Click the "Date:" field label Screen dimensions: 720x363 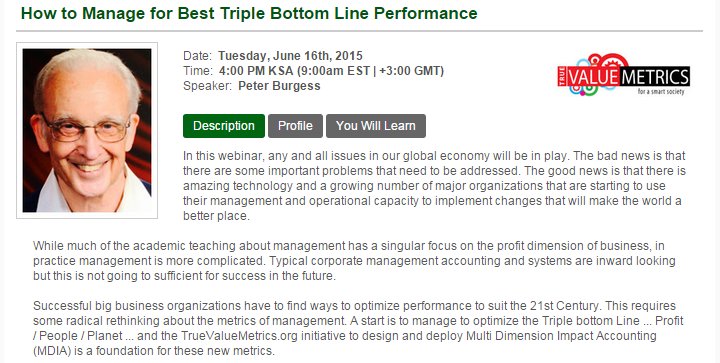tap(197, 56)
